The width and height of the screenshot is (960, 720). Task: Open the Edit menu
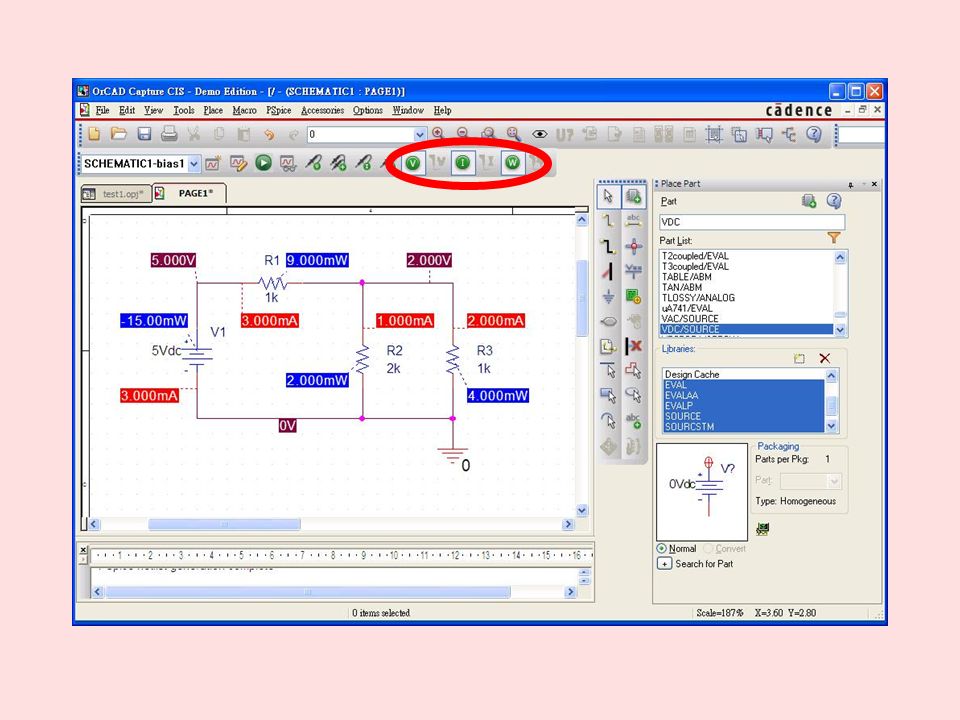(x=127, y=110)
